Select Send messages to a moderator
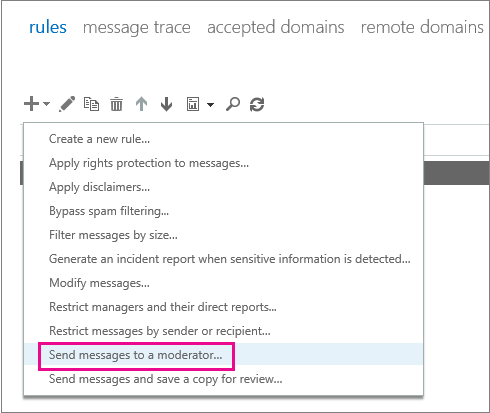Screen dimensions: 490x413 tap(135, 355)
